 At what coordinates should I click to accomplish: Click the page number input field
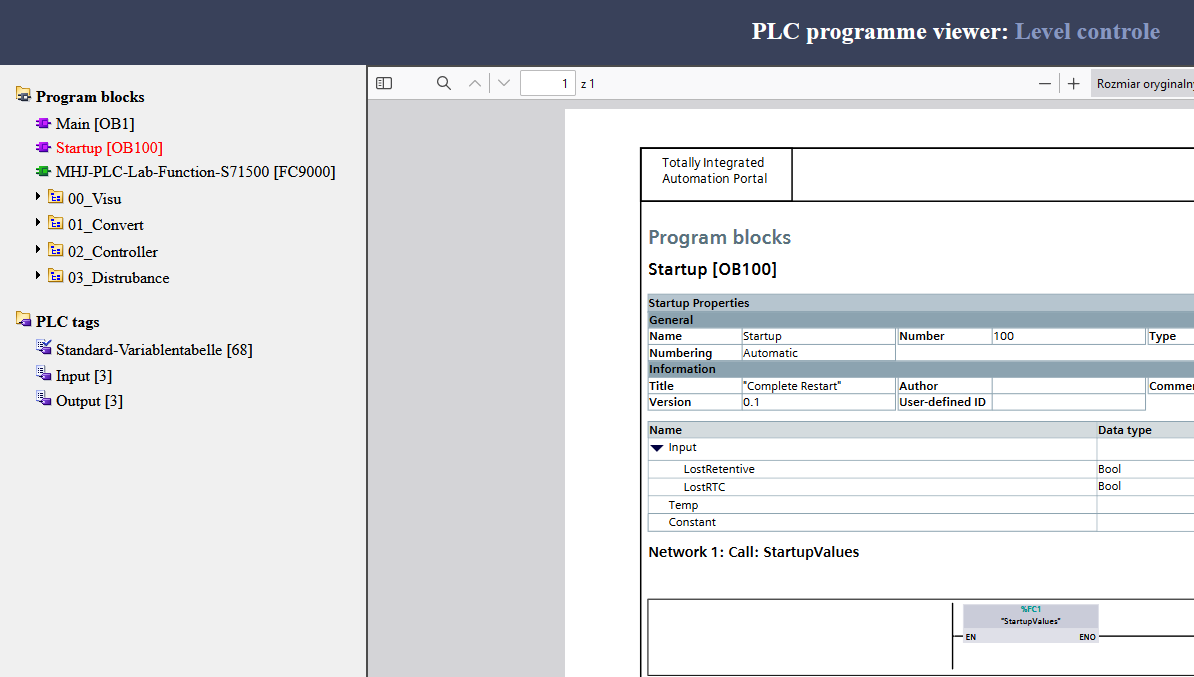pos(548,83)
